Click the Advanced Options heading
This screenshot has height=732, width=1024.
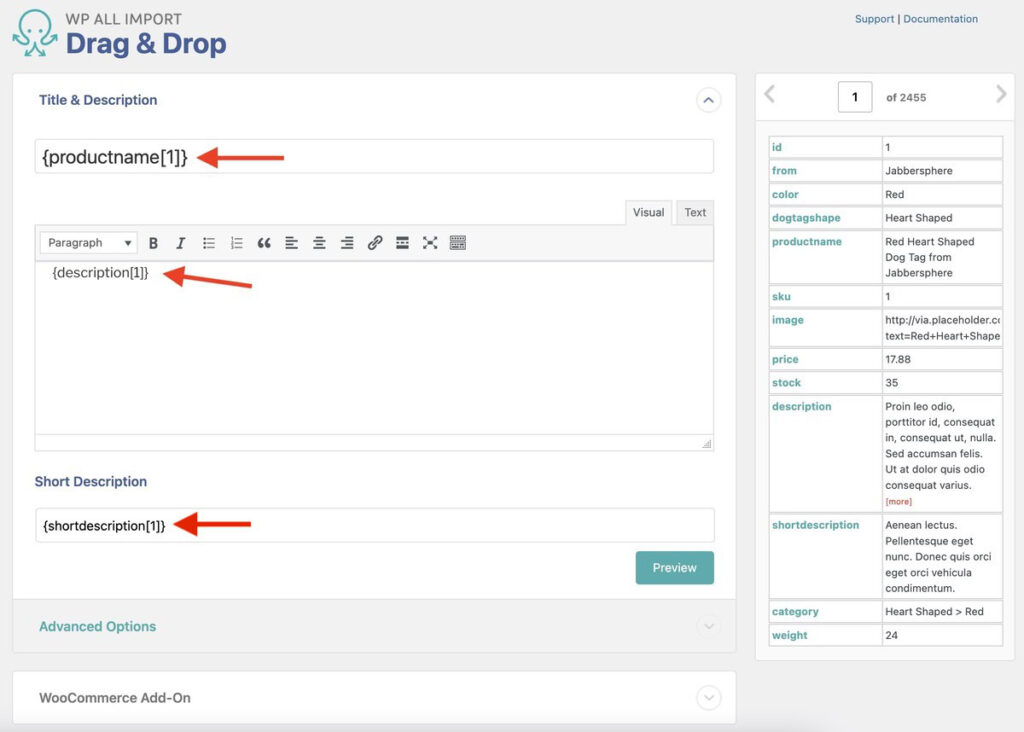click(x=97, y=626)
